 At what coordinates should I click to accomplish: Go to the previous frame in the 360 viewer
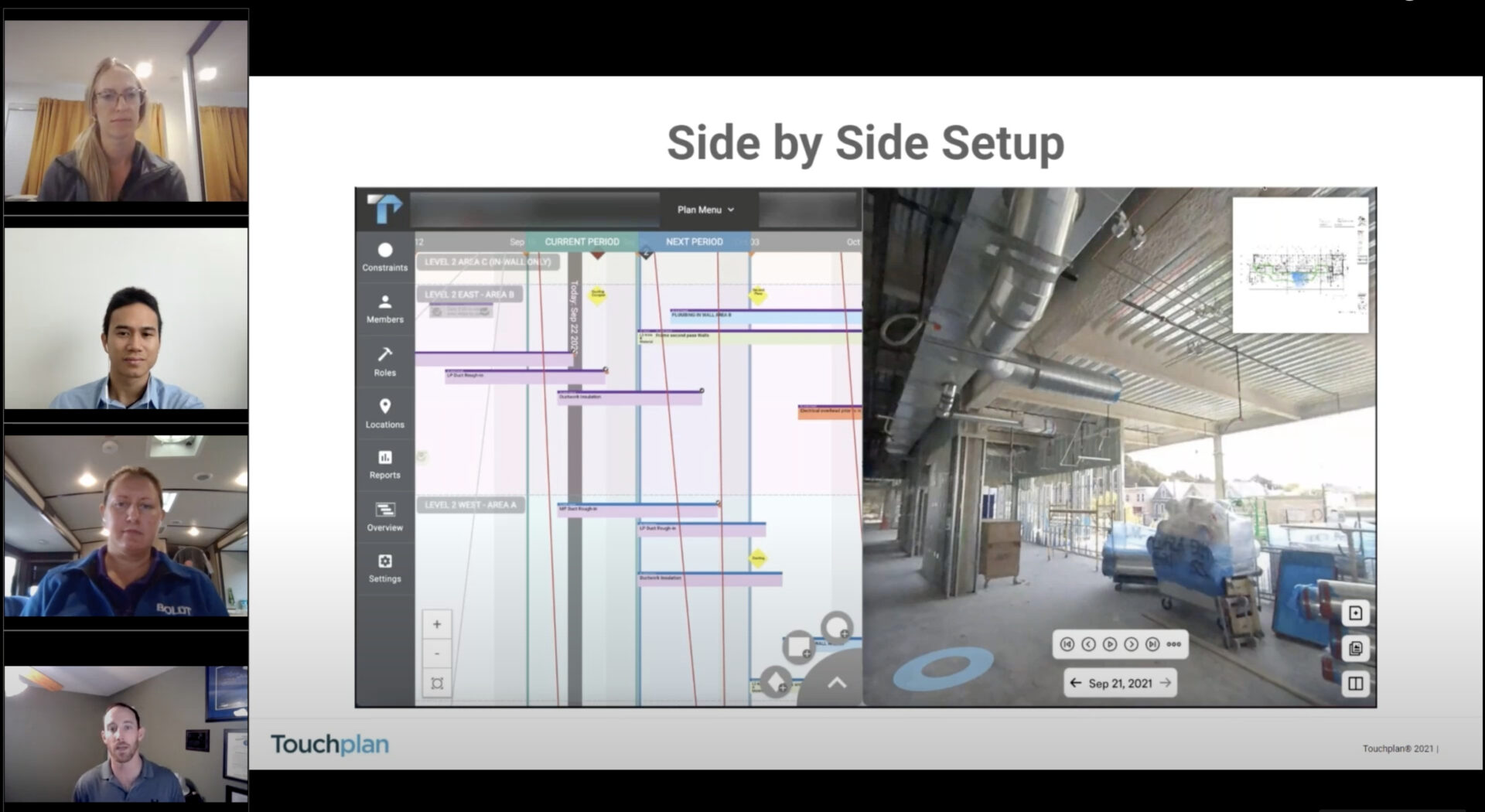pyautogui.click(x=1088, y=644)
